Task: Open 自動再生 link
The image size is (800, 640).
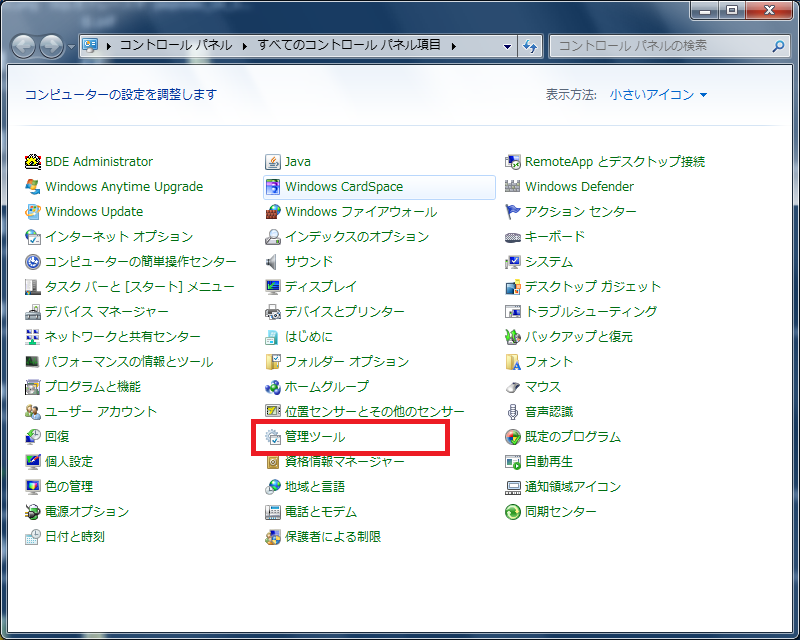Action: tap(549, 462)
